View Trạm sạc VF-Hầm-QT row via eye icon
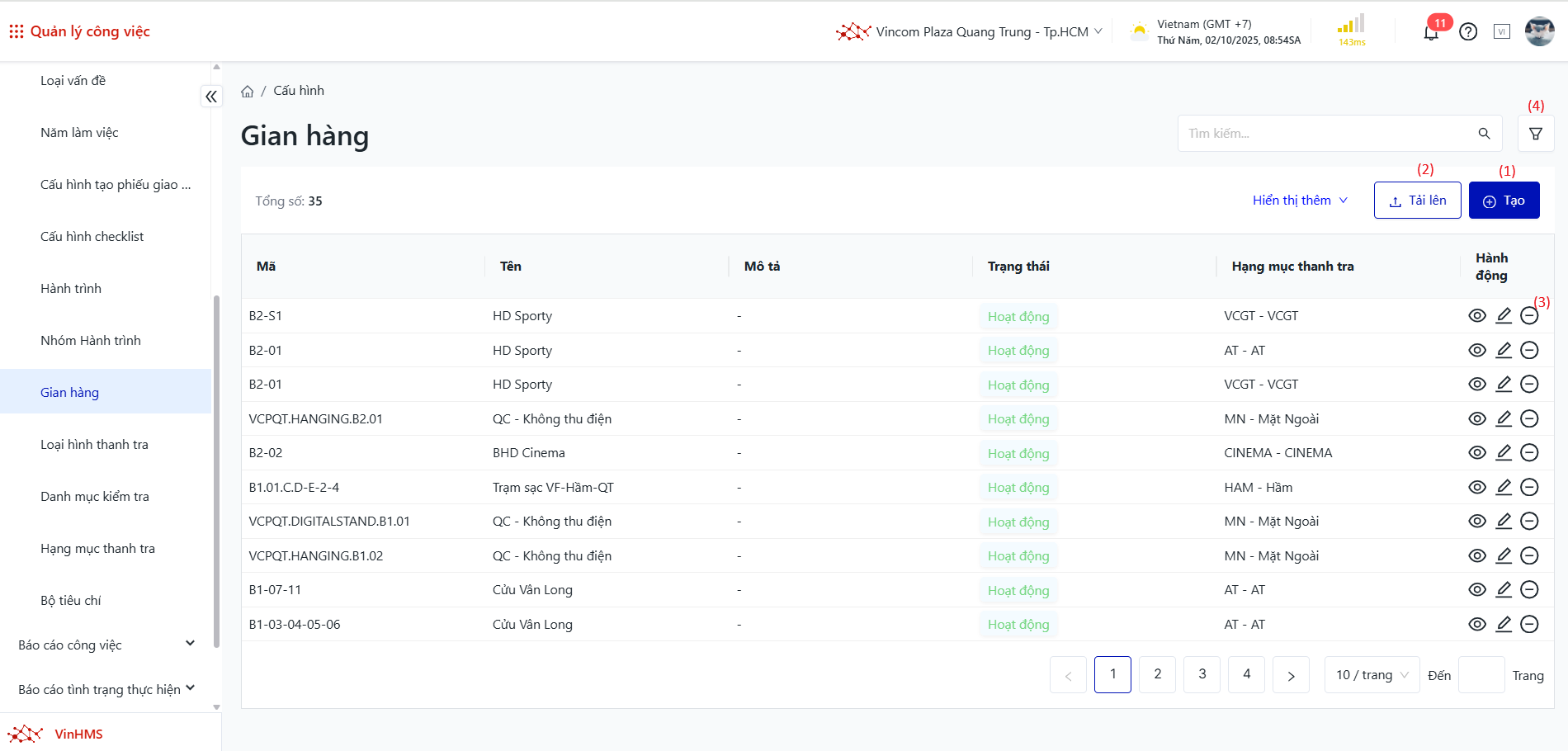The height and width of the screenshot is (751, 1568). point(1477,488)
